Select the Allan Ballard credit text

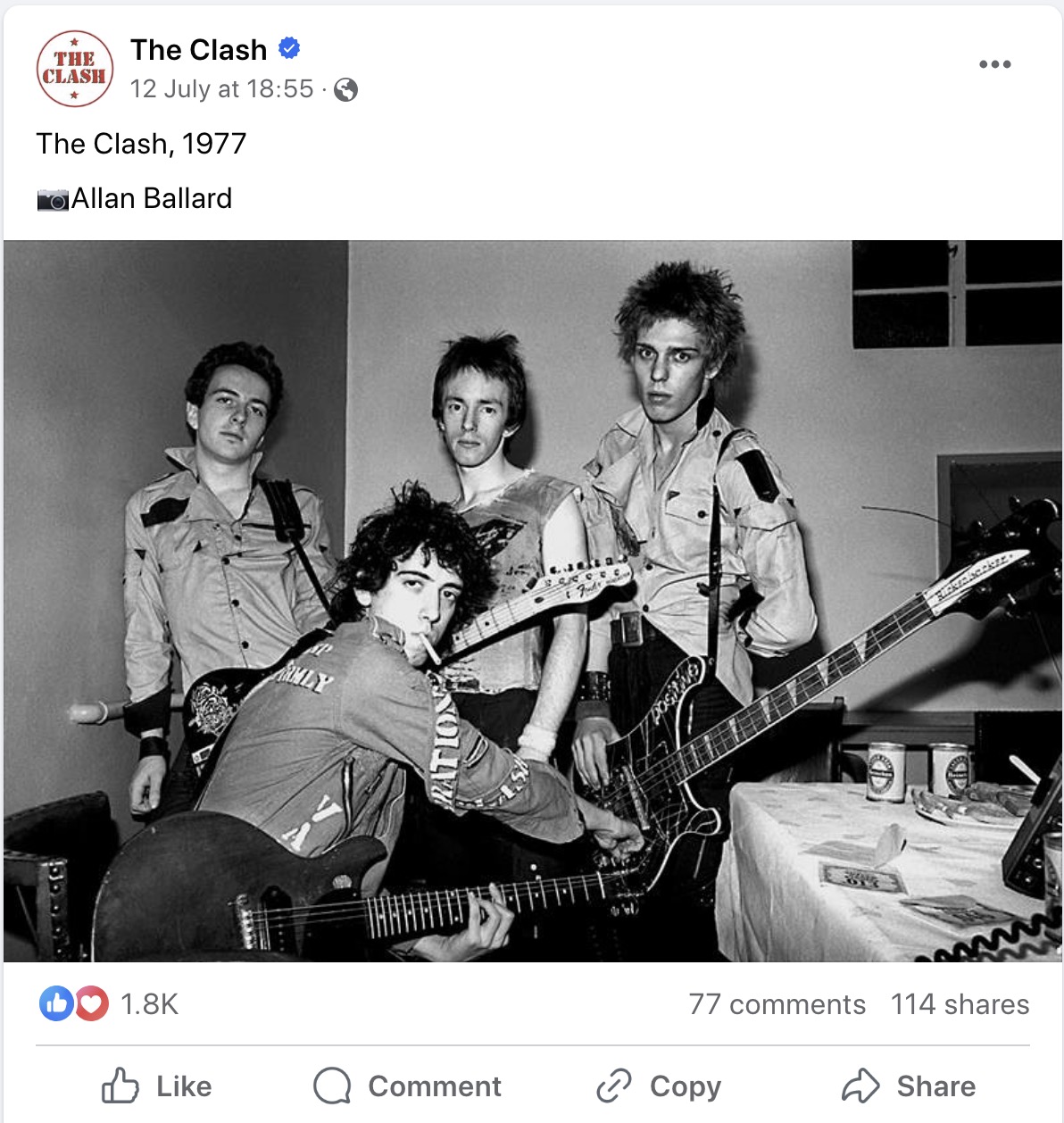point(152,198)
